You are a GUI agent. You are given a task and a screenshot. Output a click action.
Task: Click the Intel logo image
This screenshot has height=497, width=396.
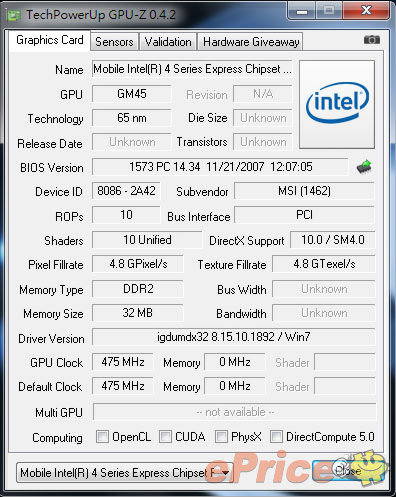(337, 104)
